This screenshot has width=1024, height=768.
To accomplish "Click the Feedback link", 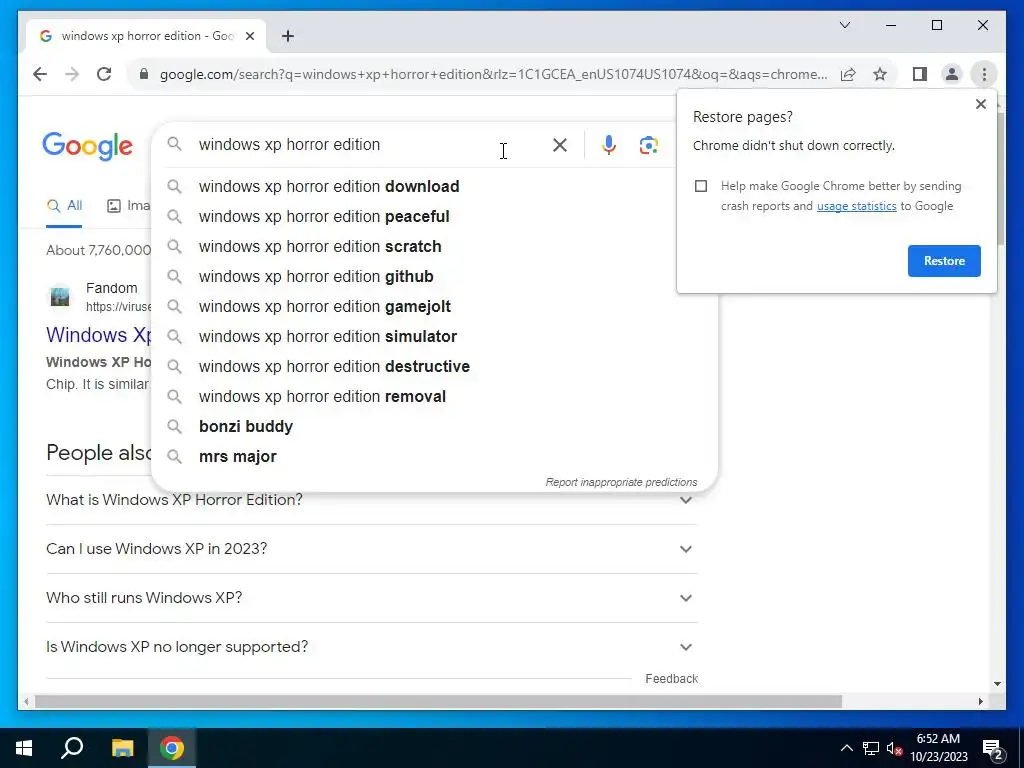I will 671,679.
